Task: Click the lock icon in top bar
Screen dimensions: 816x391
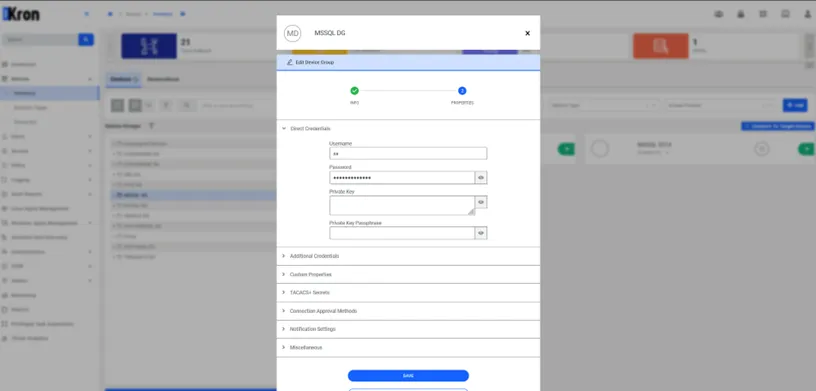Action: tap(741, 14)
